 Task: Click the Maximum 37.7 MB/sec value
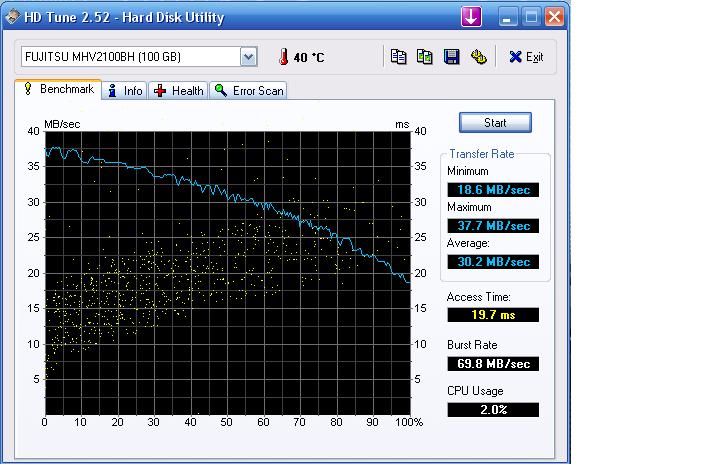492,226
